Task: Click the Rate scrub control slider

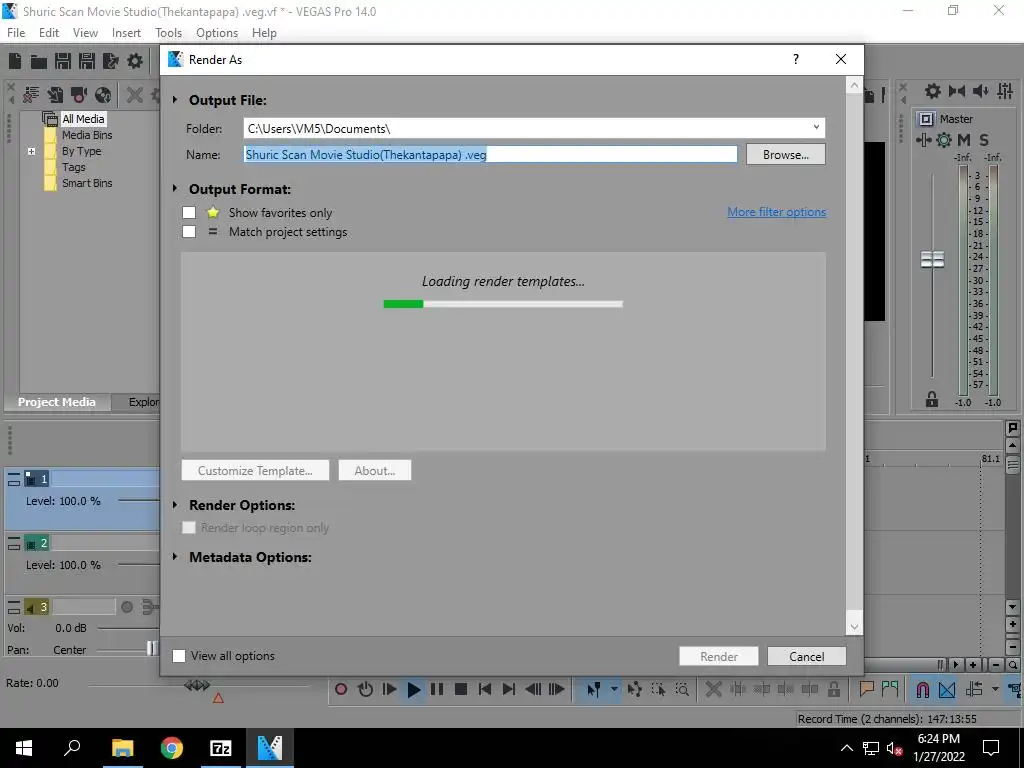Action: (197, 685)
